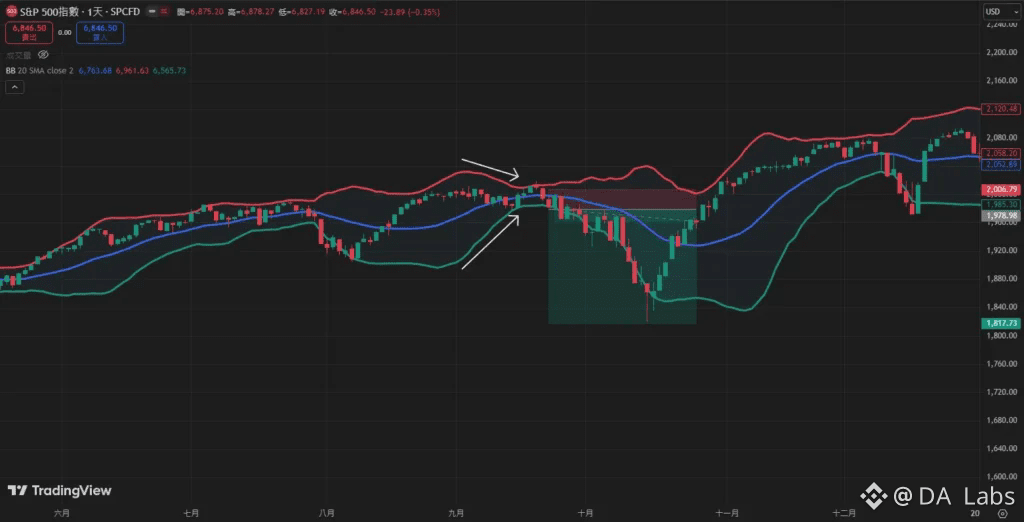The image size is (1024, 522).
Task: Click the 六月 time axis label
Action: pyautogui.click(x=61, y=513)
